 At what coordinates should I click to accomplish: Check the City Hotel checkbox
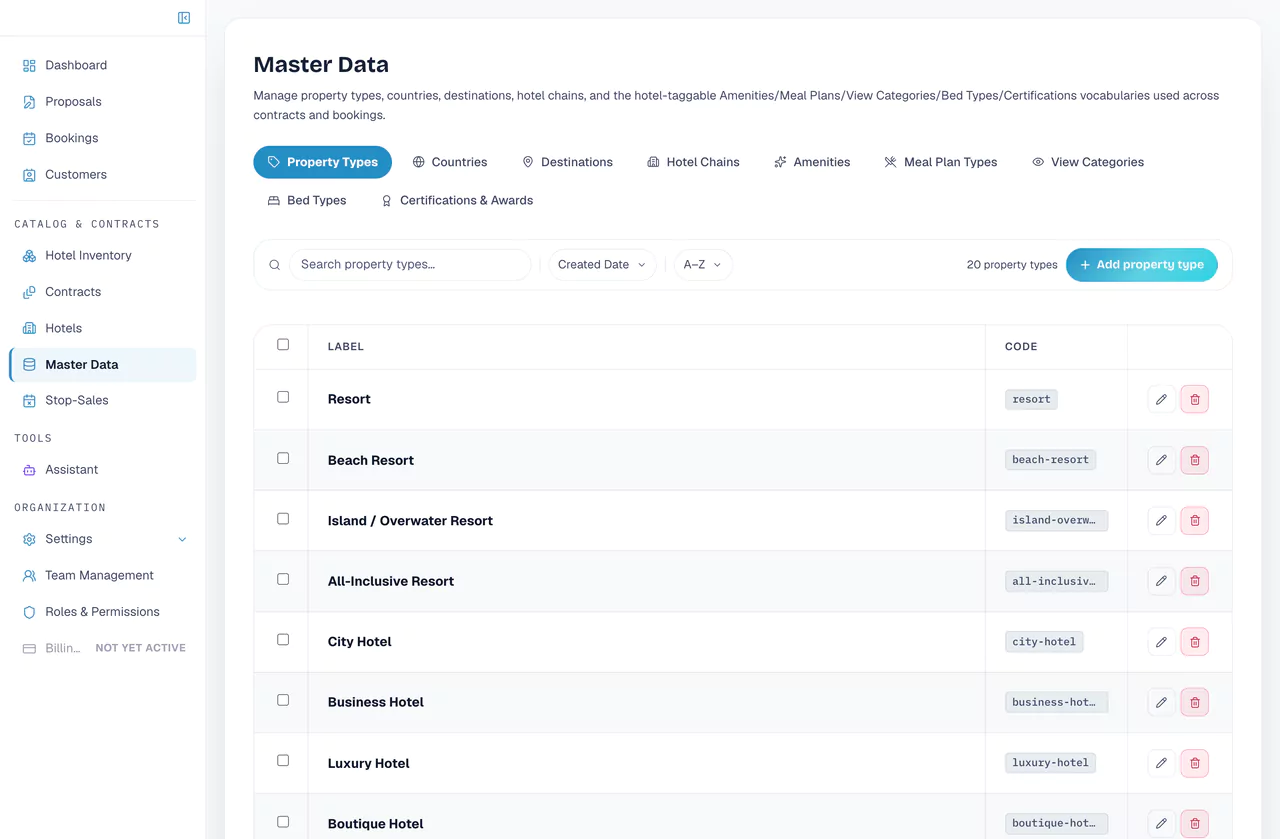pyautogui.click(x=283, y=640)
